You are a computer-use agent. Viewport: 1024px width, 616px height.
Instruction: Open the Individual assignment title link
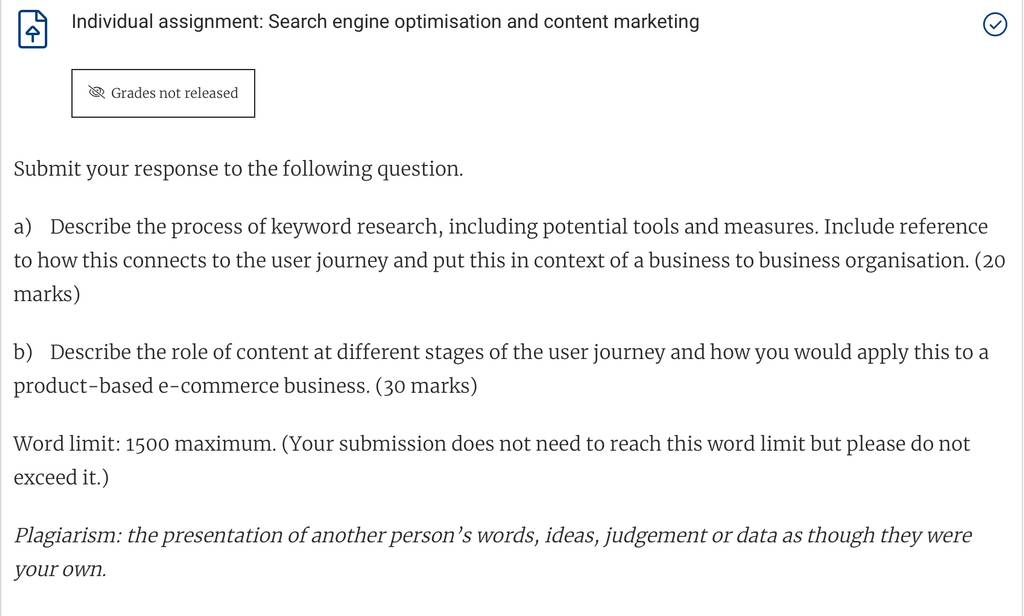pos(385,22)
